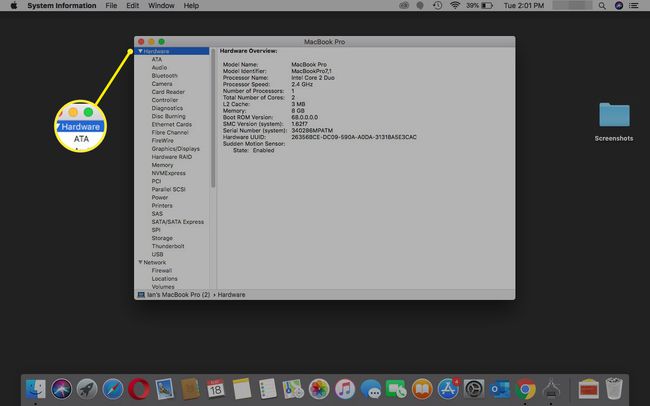The image size is (650, 406).
Task: Open the Trash in the Dock
Action: pos(614,388)
